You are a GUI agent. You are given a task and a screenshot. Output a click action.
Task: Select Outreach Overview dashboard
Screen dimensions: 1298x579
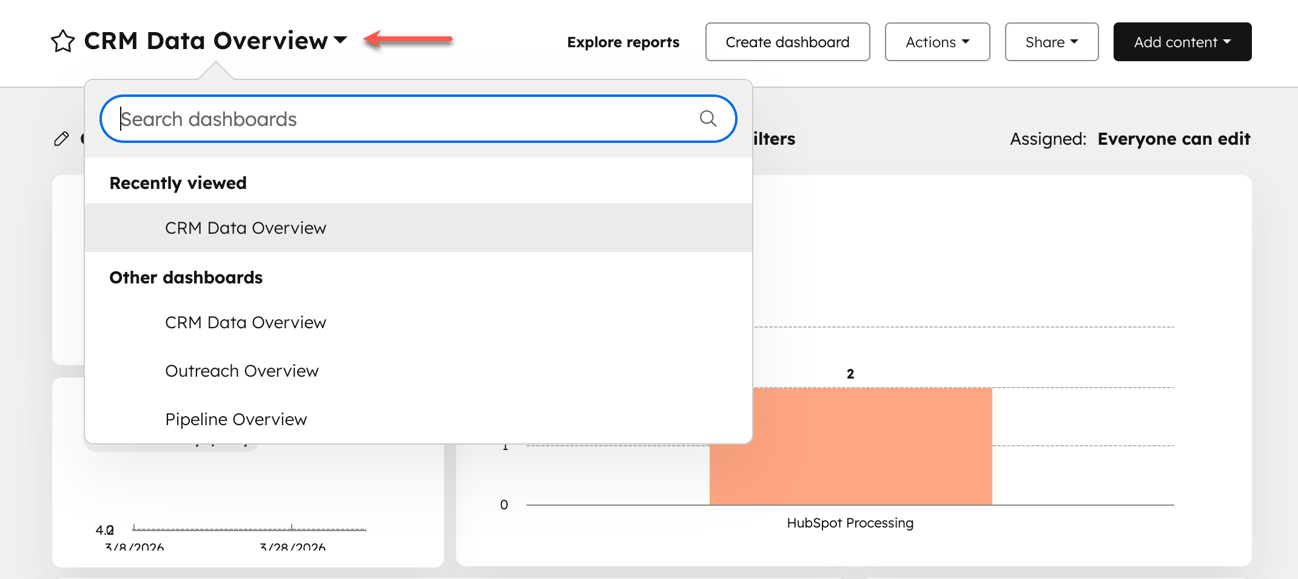[x=418, y=371]
